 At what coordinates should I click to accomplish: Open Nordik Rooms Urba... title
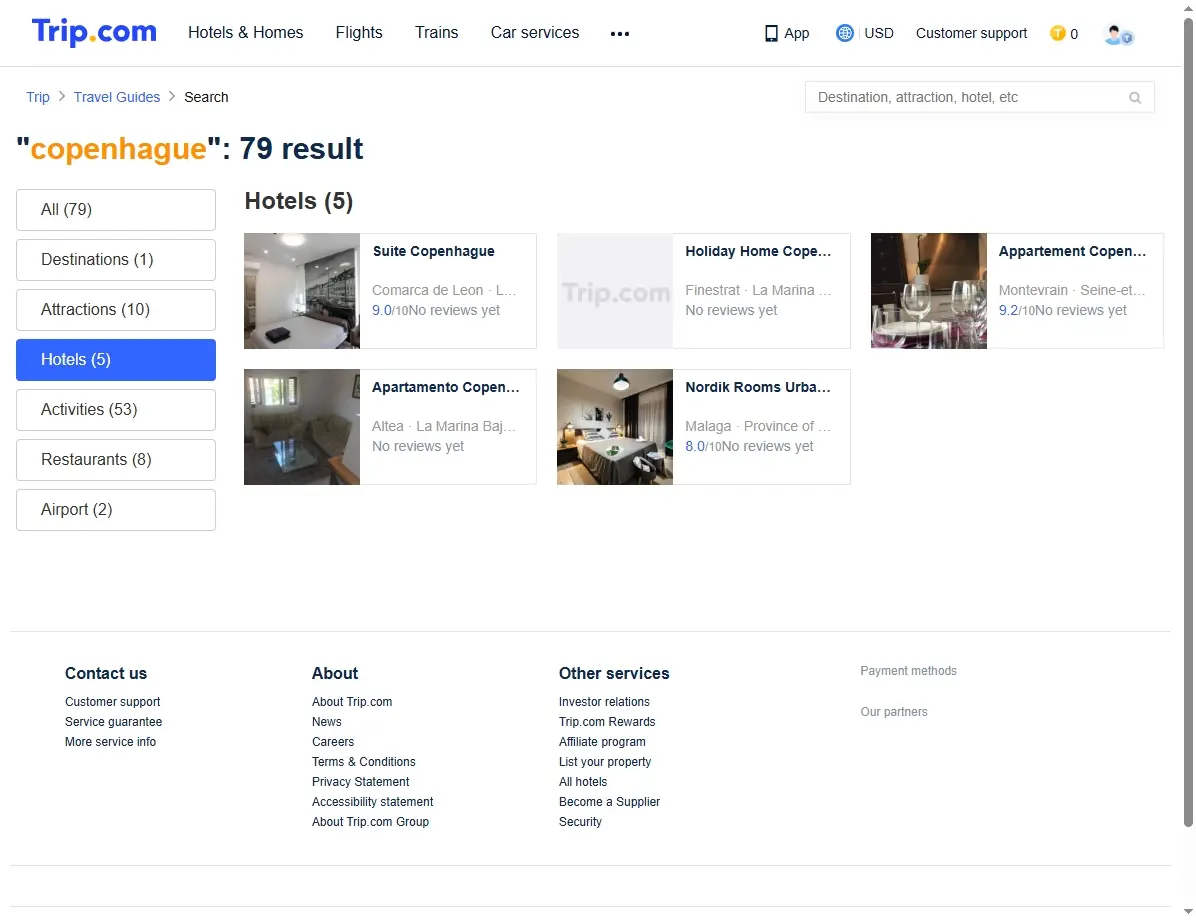click(x=758, y=387)
